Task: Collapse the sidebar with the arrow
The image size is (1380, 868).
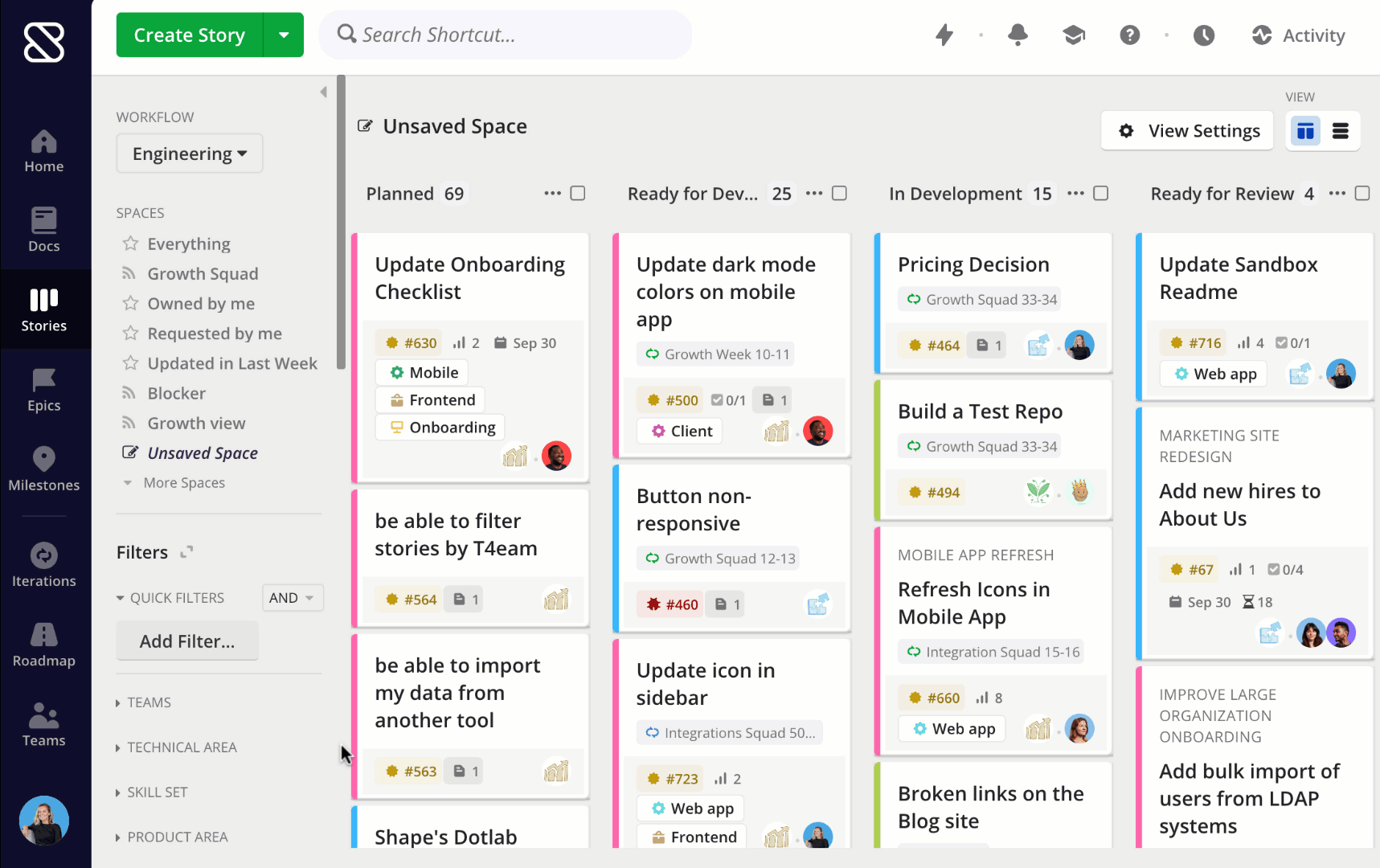Action: point(323,92)
